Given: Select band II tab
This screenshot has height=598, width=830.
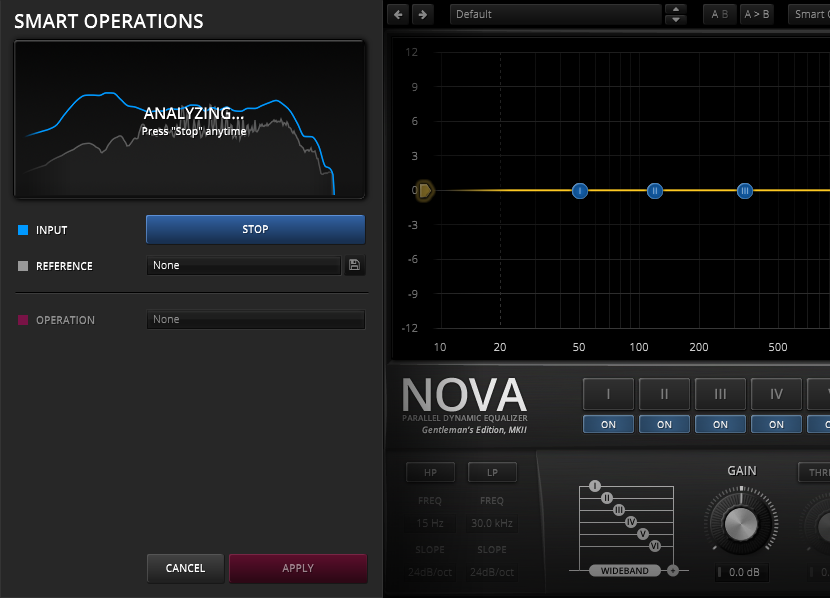Looking at the screenshot, I should click(664, 394).
